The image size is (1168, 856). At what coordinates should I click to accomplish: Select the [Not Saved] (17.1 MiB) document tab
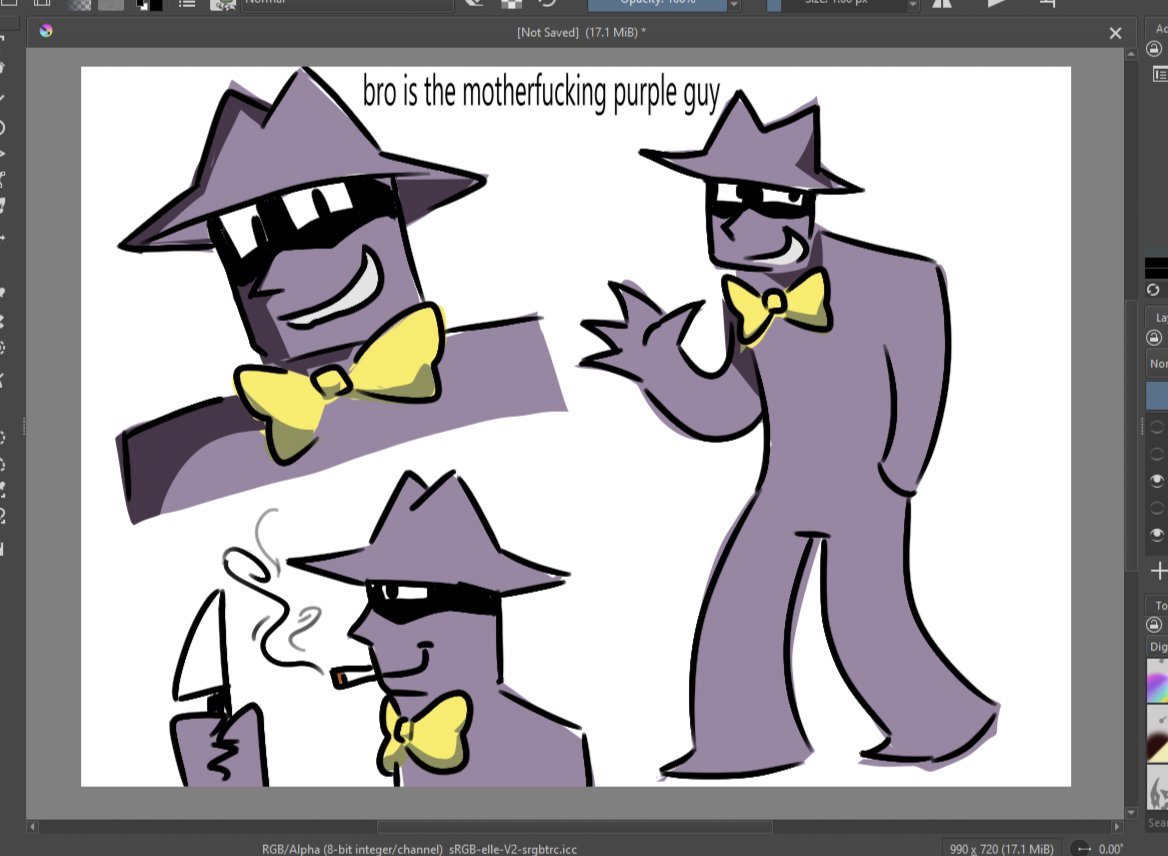click(x=581, y=33)
